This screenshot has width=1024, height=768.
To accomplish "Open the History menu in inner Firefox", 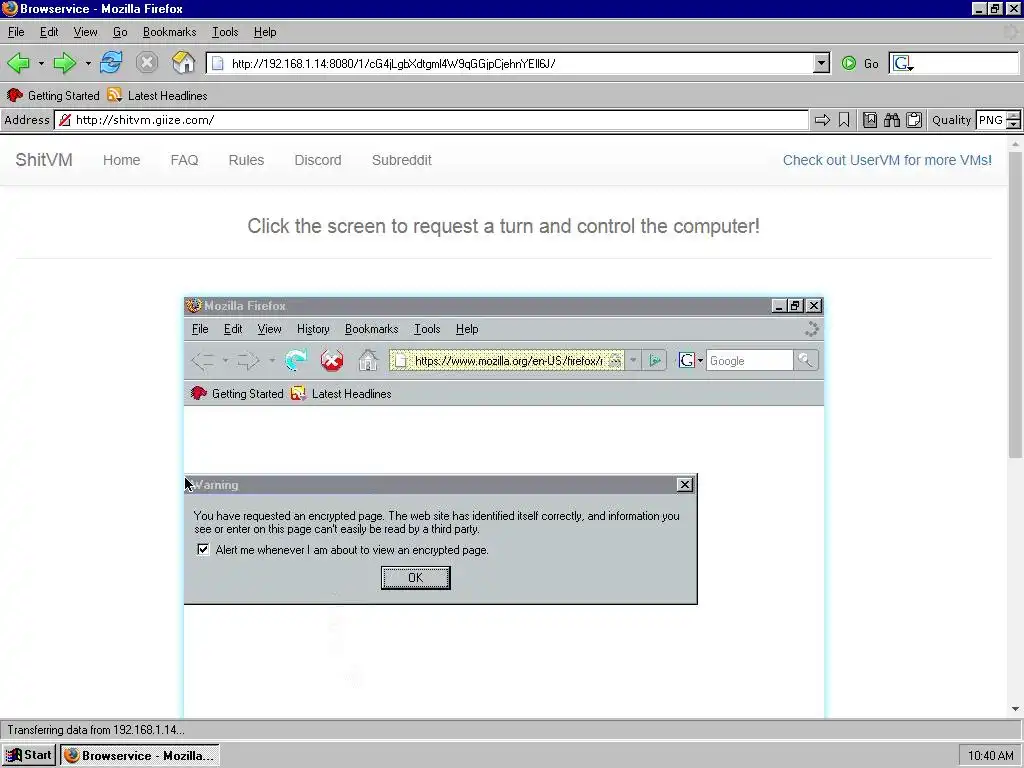I will pyautogui.click(x=313, y=329).
